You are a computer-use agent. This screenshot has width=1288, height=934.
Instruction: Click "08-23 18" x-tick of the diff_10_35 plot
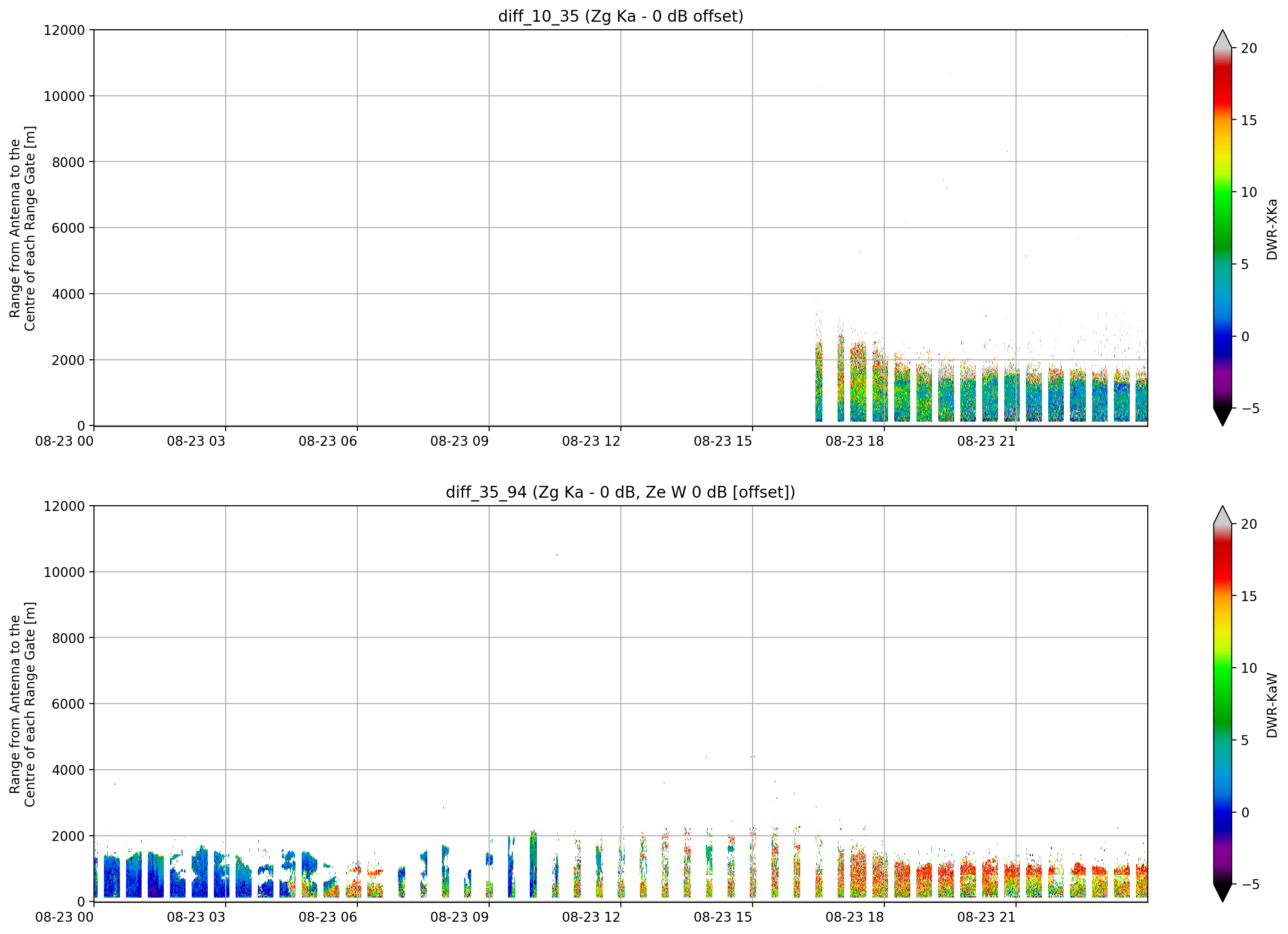tap(855, 442)
